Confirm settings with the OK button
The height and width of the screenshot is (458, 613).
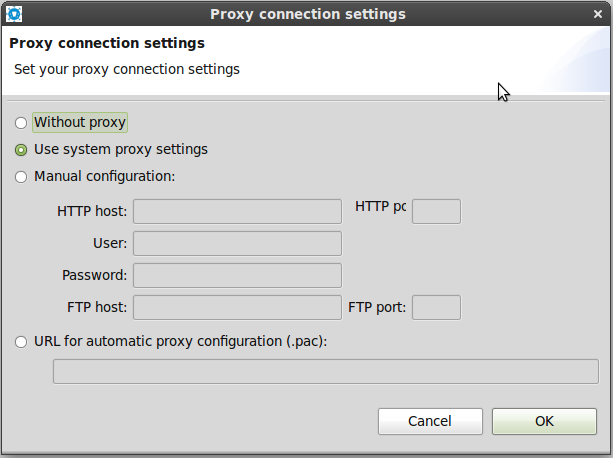point(544,421)
